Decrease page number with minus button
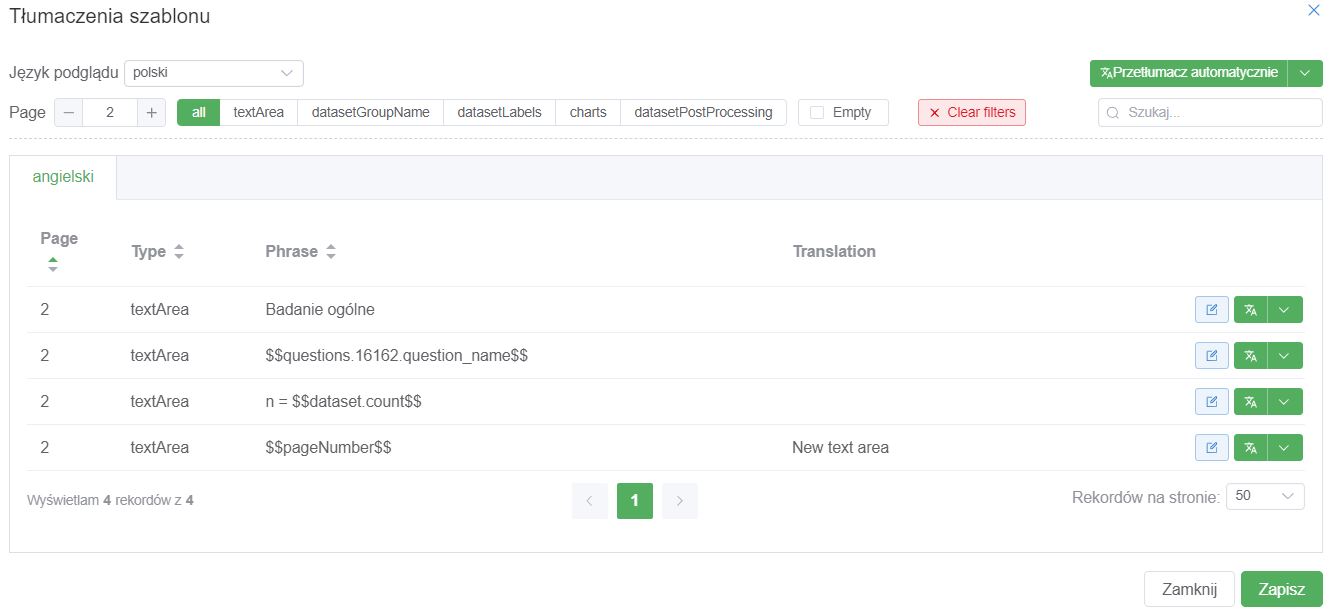1335x614 pixels. click(x=68, y=113)
